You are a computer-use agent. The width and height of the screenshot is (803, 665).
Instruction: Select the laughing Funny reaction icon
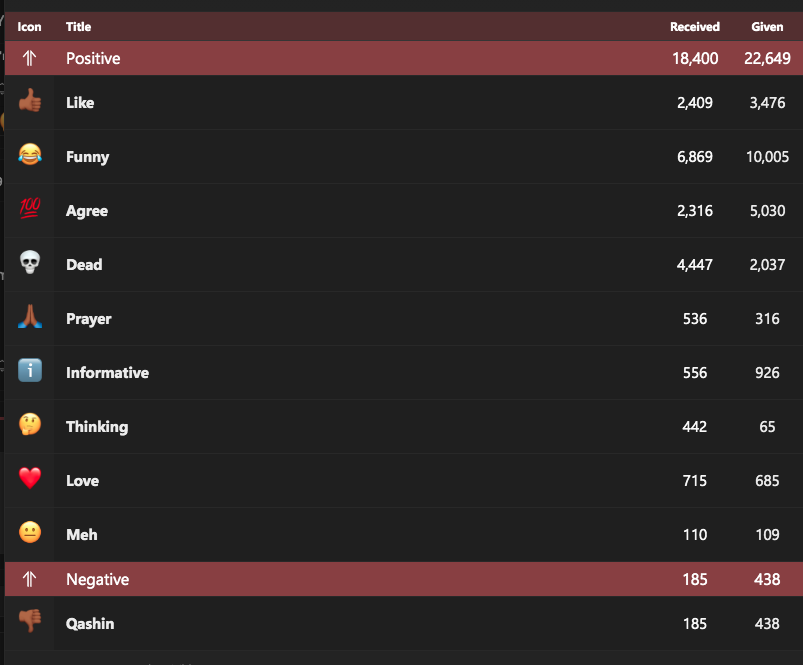coord(30,154)
